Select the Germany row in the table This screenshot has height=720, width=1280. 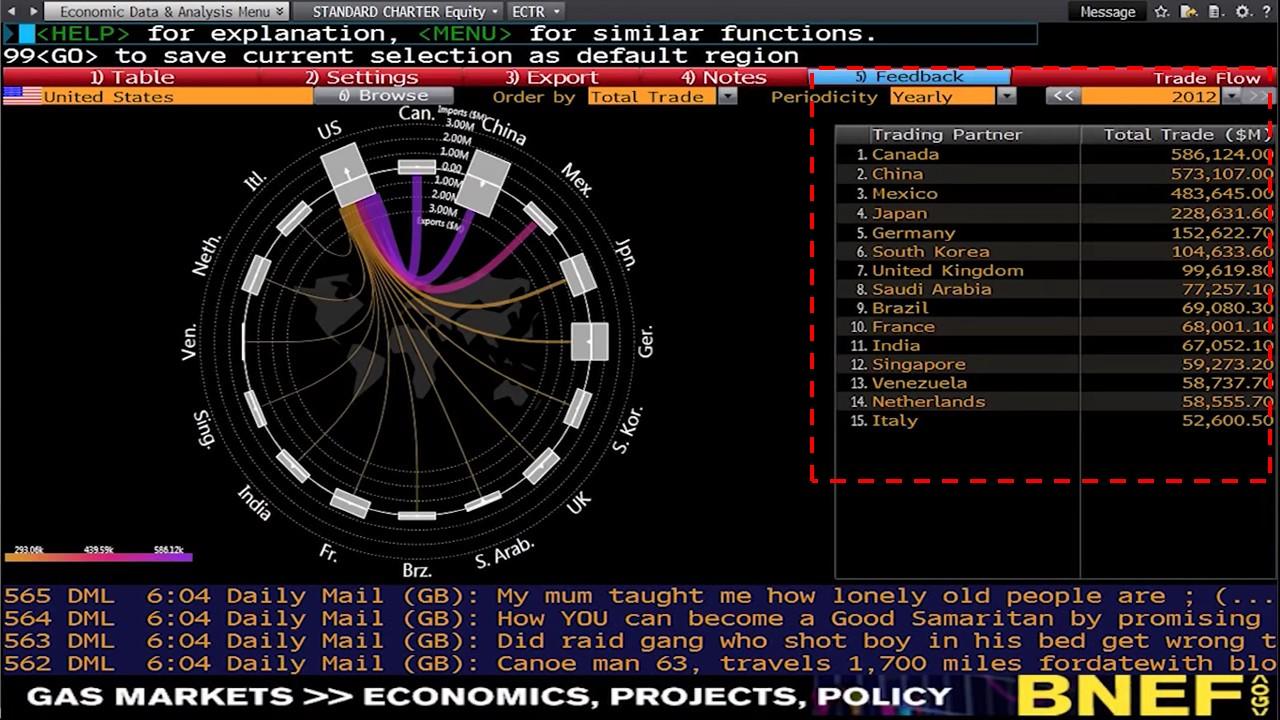pos(1055,232)
